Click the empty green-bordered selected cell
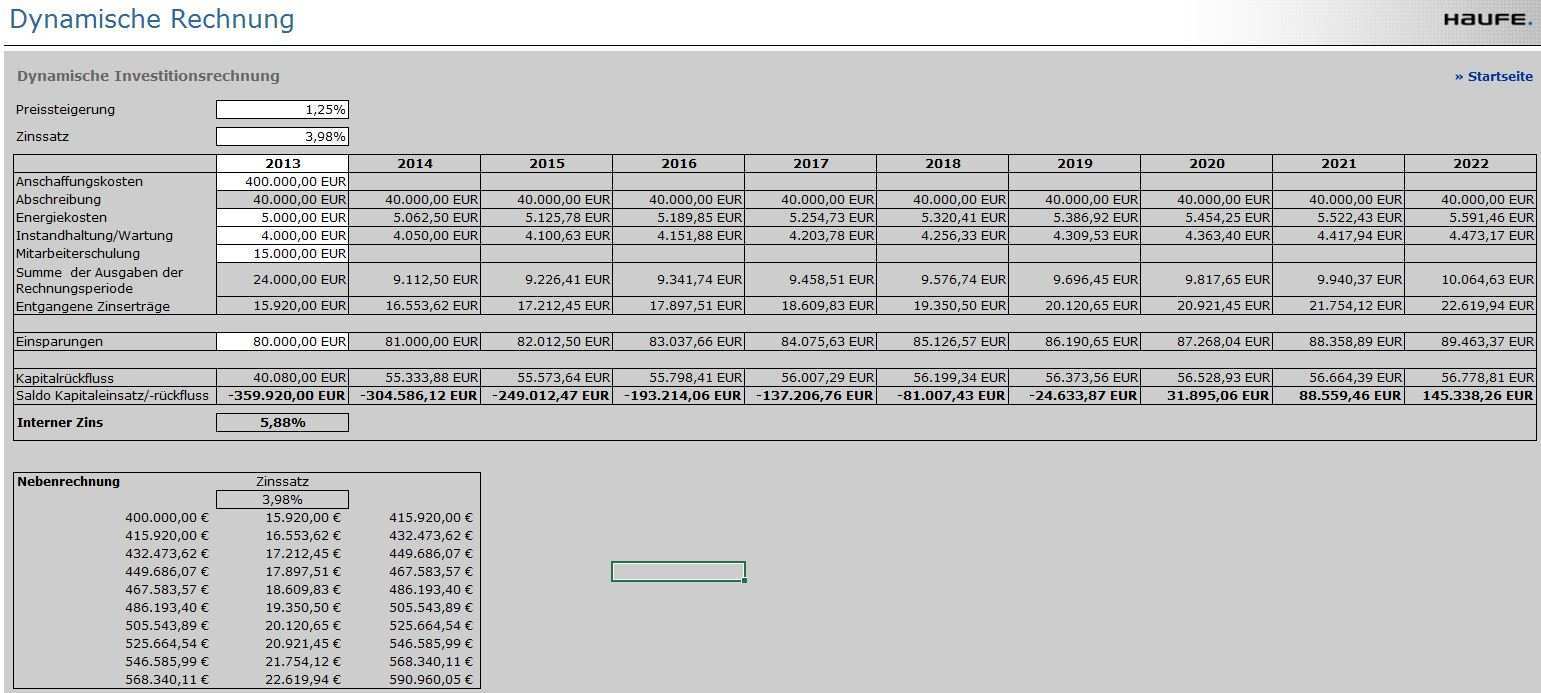Viewport: 1541px width, 693px height. pyautogui.click(x=678, y=572)
